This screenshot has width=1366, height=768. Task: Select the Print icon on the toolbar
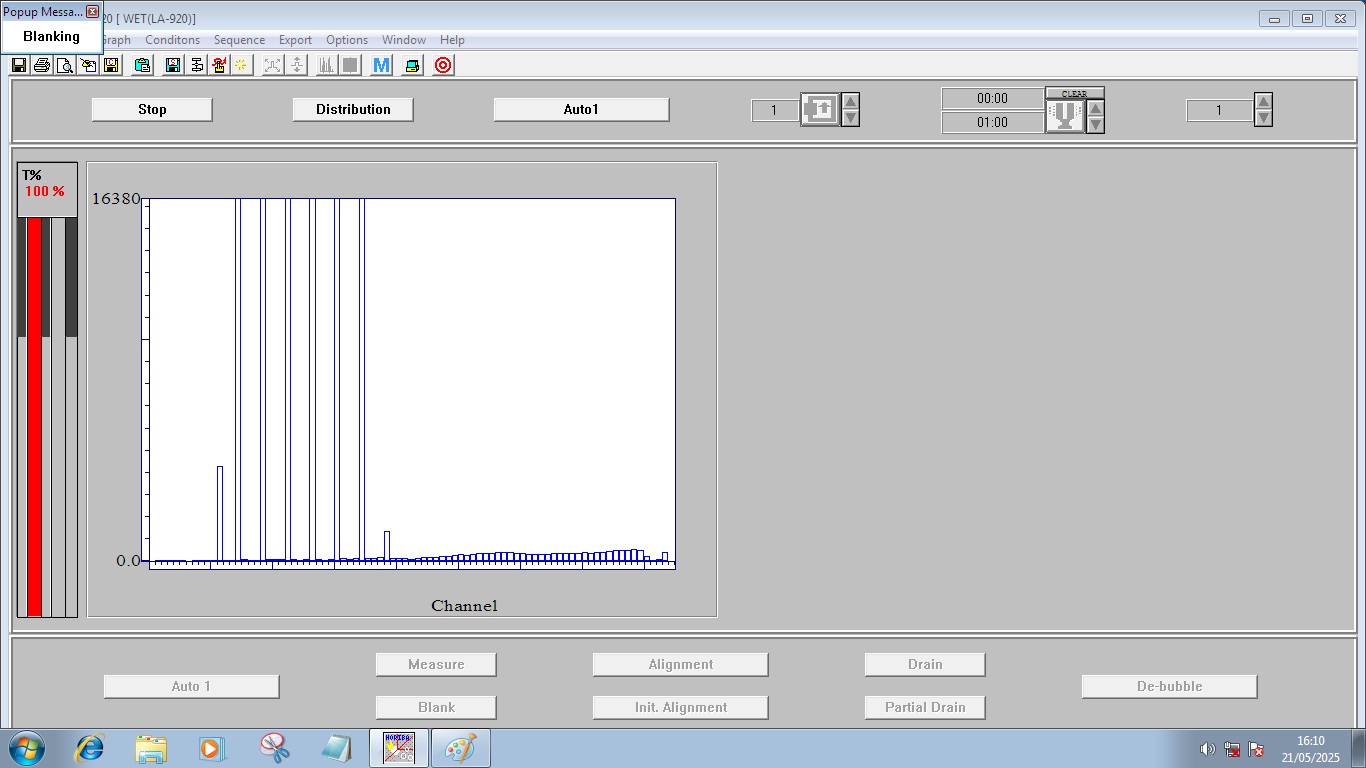click(x=40, y=64)
